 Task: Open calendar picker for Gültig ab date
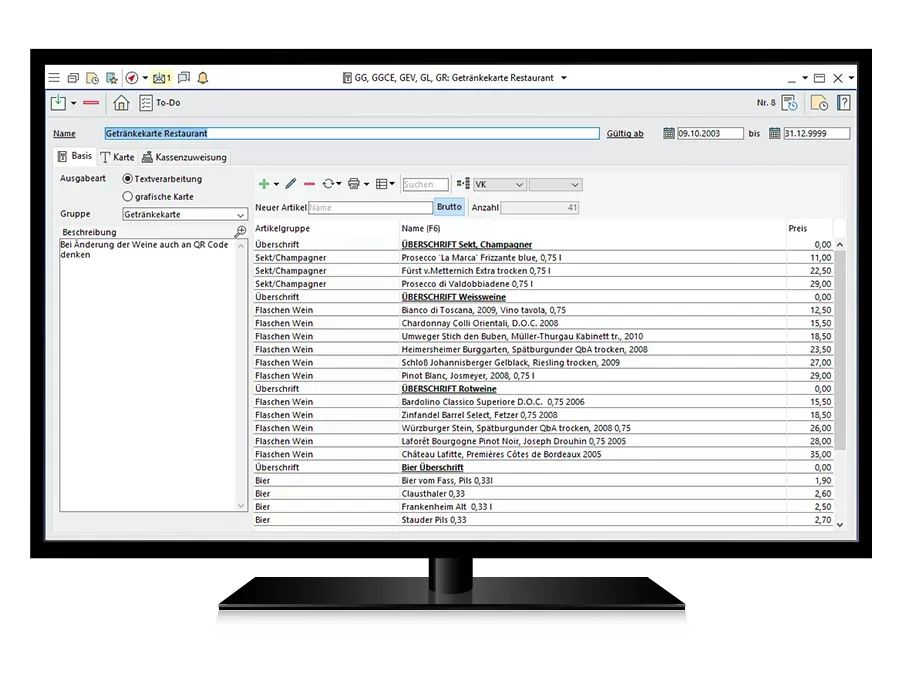[x=669, y=134]
